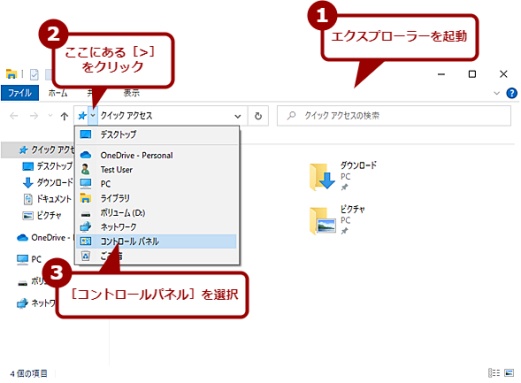The image size is (521, 383).
Task: Select ボリューム (D:) in the dropdown list
Action: [157, 213]
